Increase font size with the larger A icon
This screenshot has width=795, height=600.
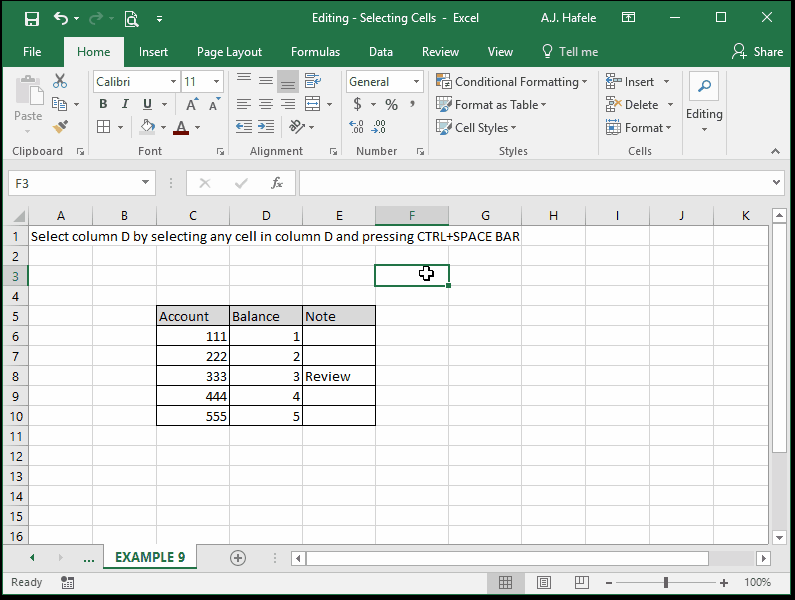coord(192,104)
